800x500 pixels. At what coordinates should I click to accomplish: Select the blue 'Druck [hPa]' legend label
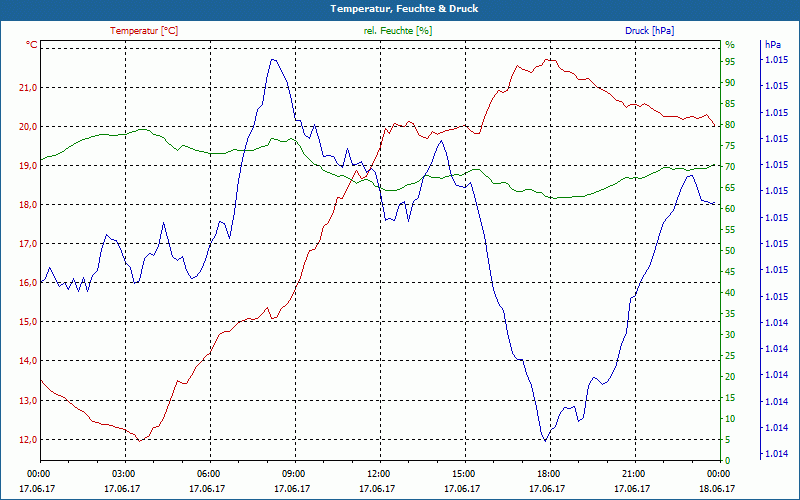tap(649, 31)
